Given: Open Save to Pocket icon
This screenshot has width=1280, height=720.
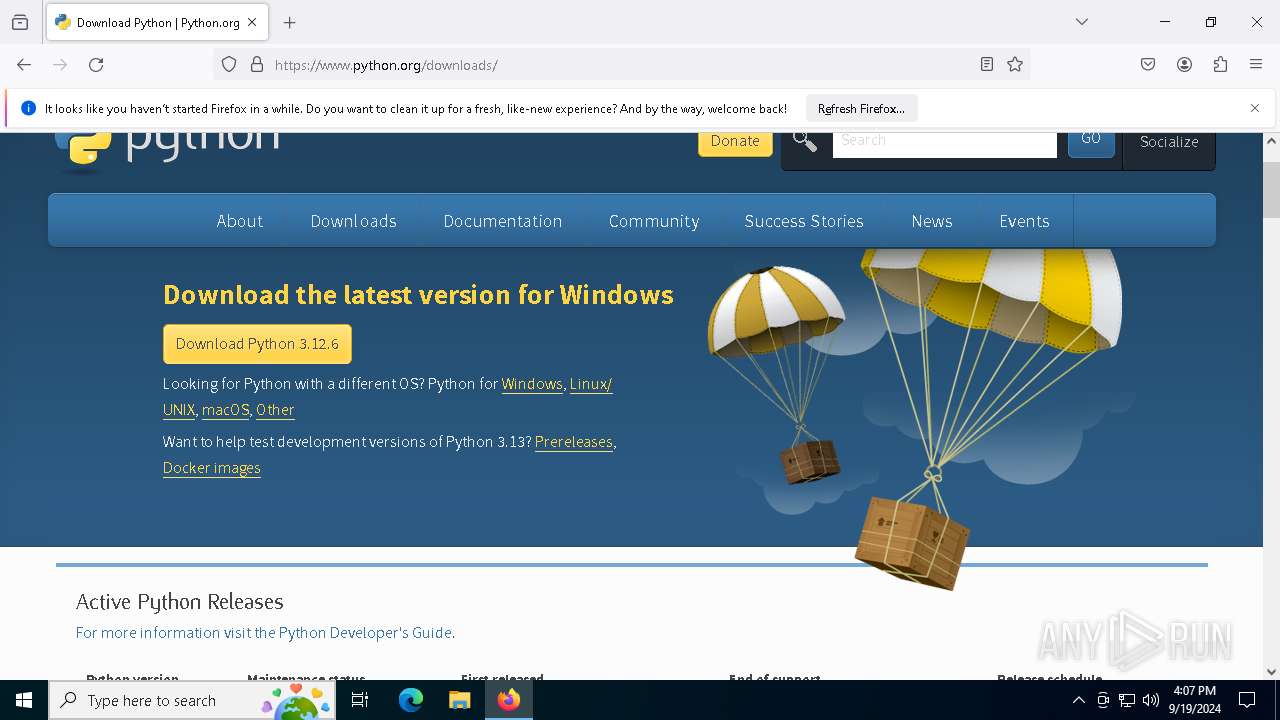Looking at the screenshot, I should point(1148,65).
